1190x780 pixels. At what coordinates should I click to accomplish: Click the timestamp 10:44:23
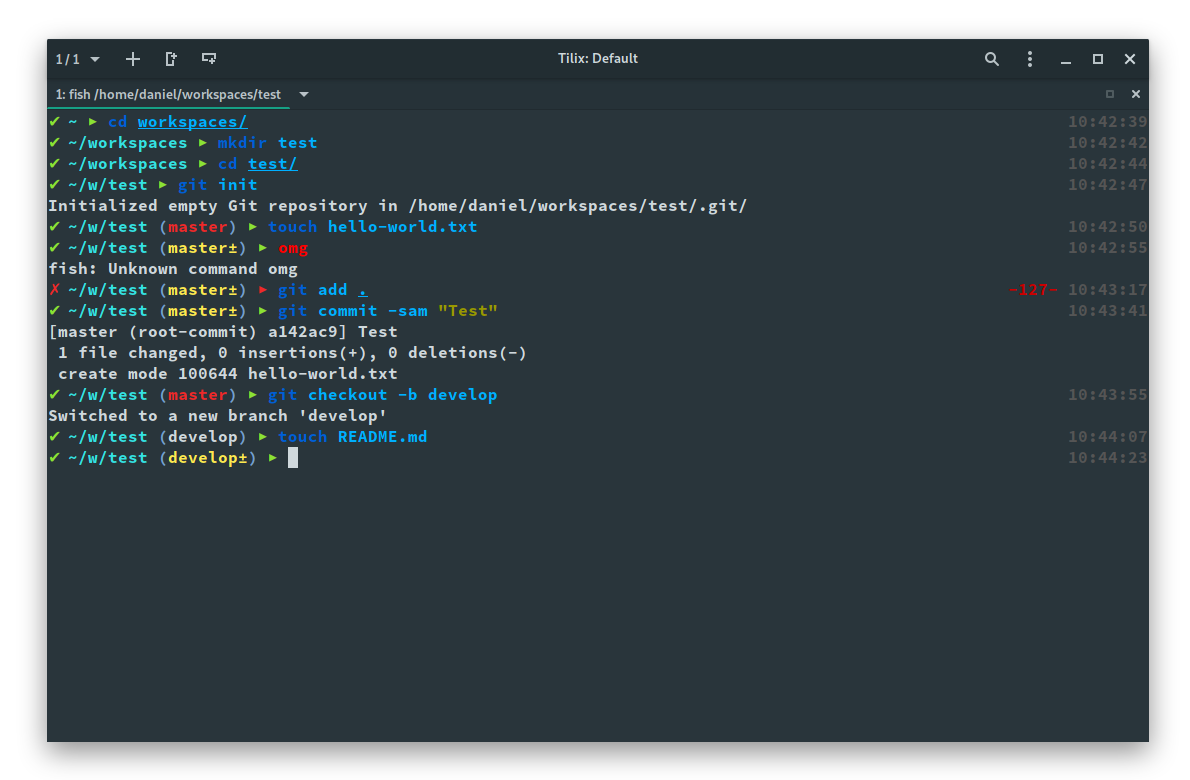coord(1107,458)
